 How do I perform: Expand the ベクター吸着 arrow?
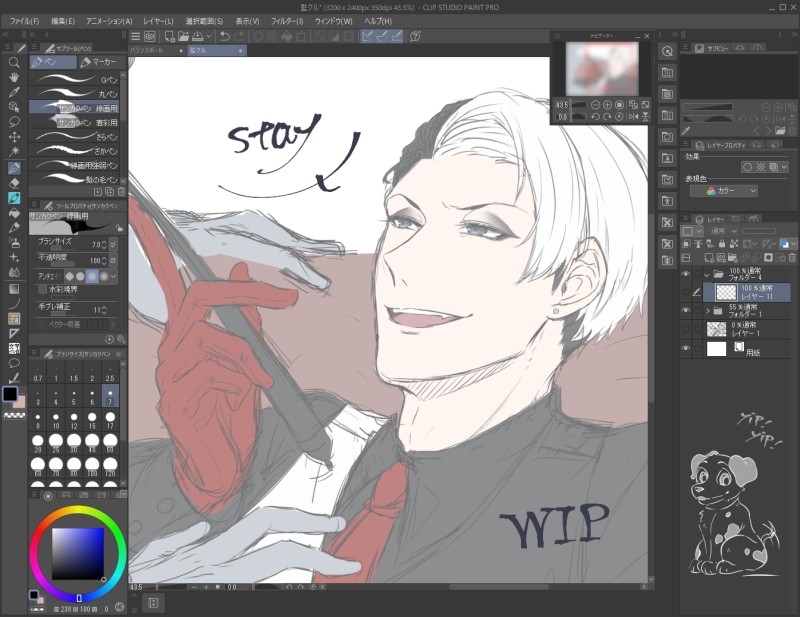click(x=113, y=324)
